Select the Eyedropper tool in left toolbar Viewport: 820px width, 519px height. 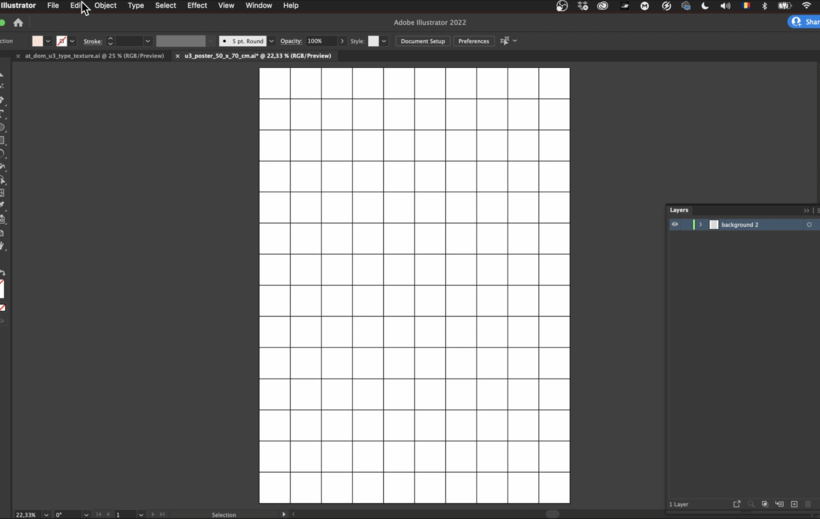[x=2, y=206]
